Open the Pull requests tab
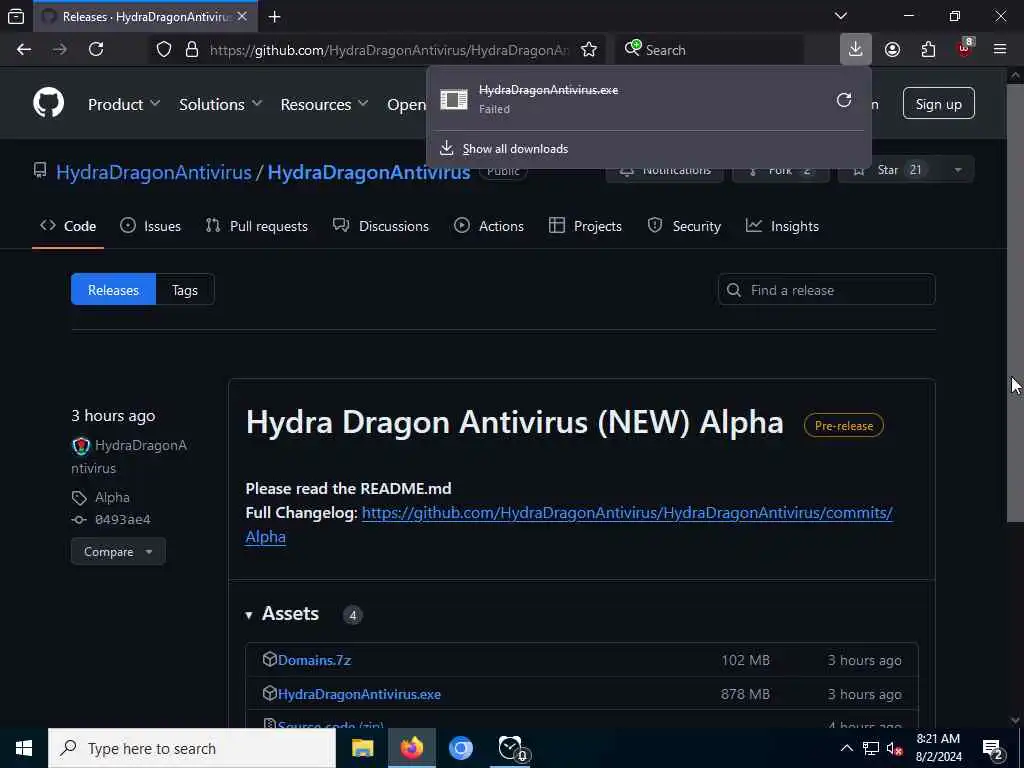 click(x=257, y=226)
